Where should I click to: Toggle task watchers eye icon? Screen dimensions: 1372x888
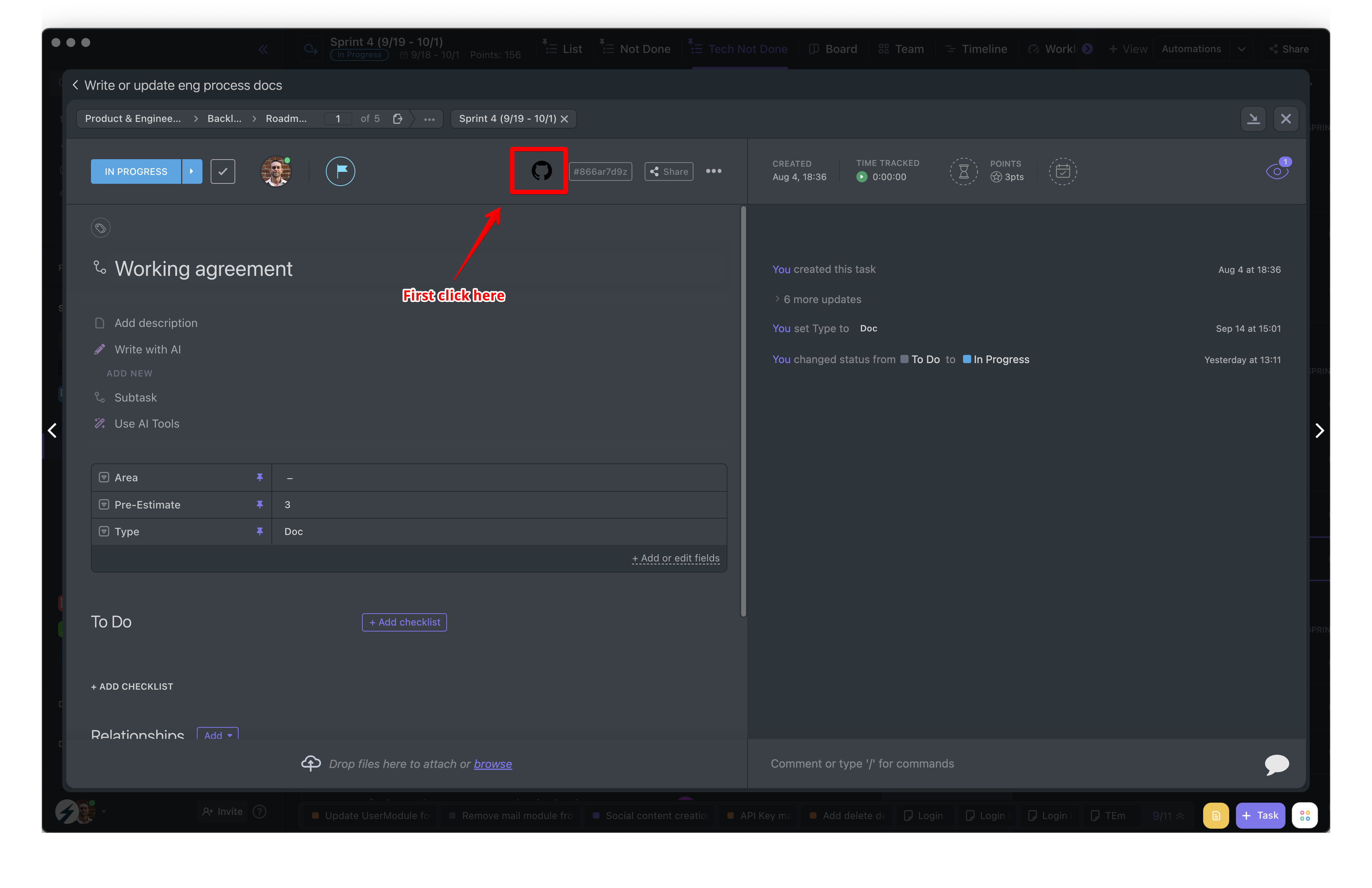coord(1276,171)
